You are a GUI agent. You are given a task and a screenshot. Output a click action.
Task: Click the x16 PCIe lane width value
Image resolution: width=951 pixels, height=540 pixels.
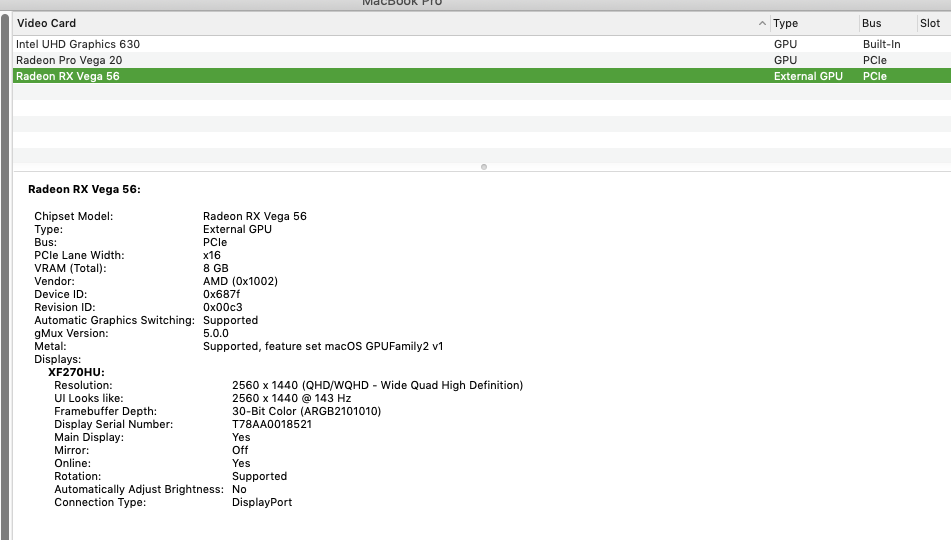[212, 255]
